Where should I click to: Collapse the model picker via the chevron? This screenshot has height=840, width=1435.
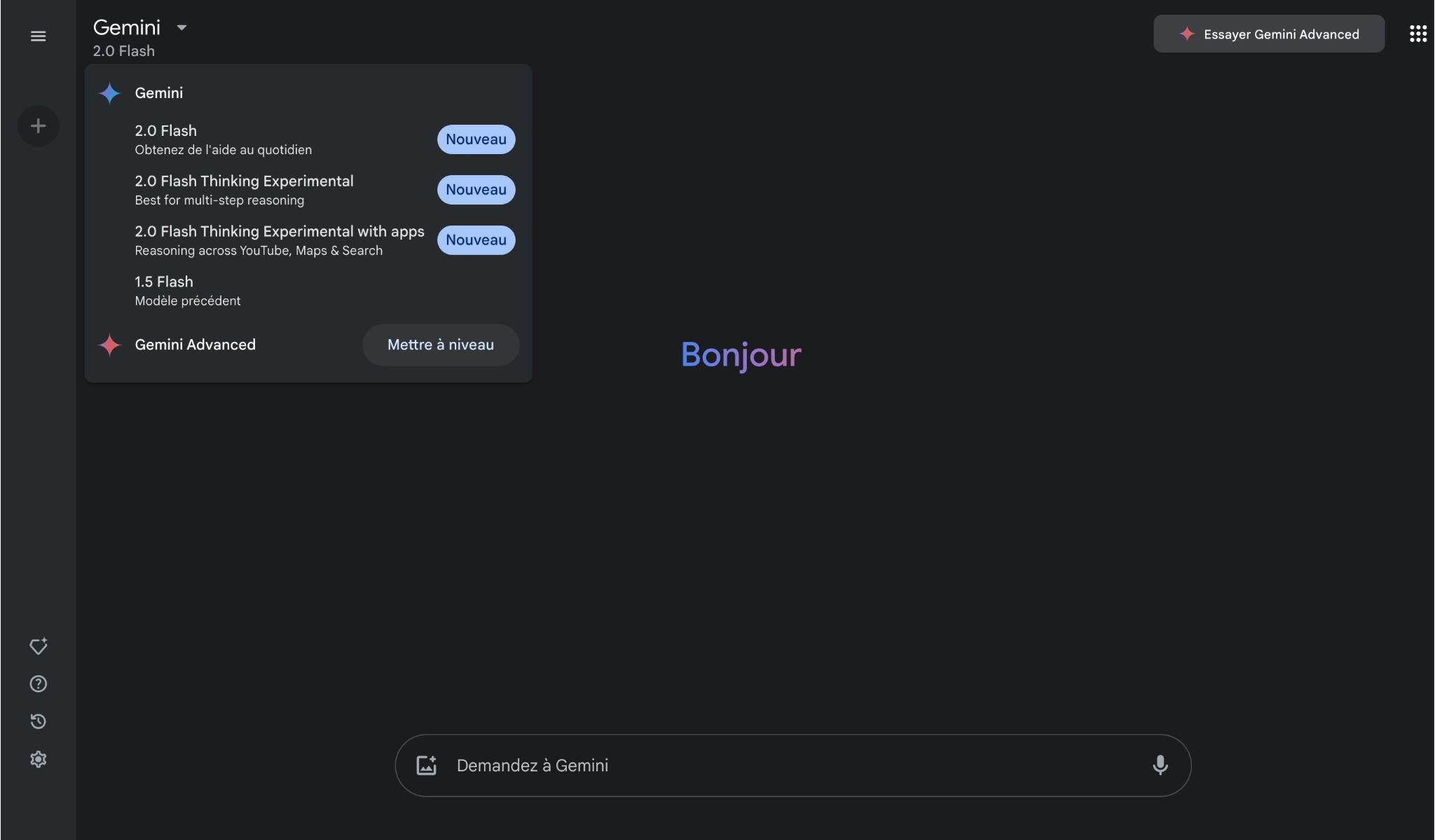[x=181, y=28]
